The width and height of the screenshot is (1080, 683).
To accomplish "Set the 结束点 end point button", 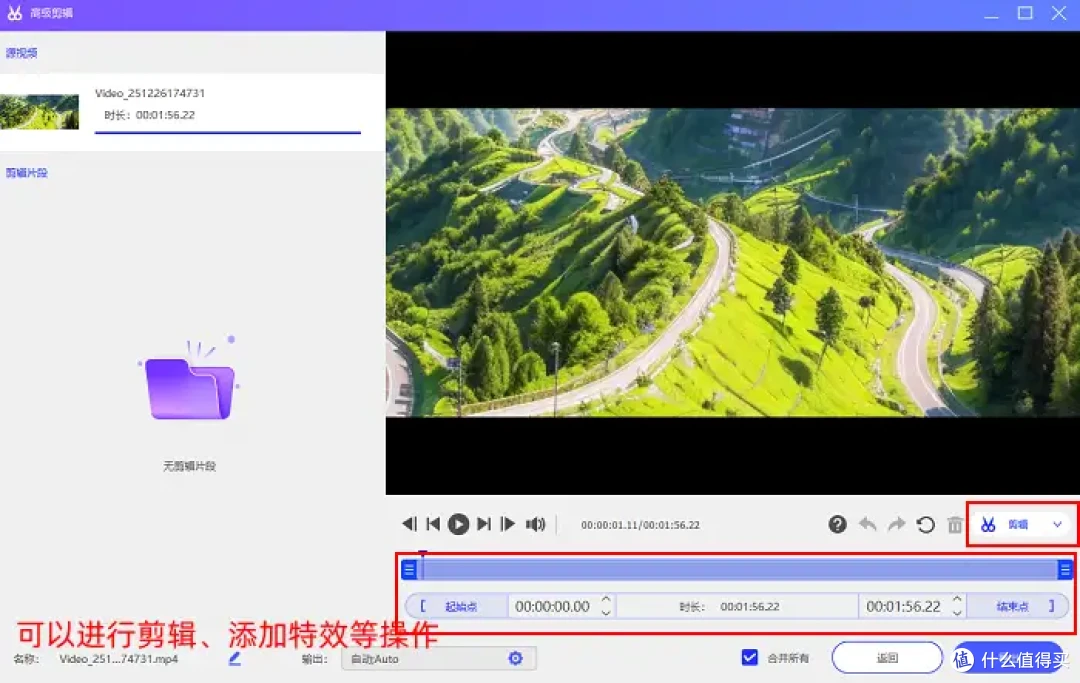I will tap(1018, 607).
